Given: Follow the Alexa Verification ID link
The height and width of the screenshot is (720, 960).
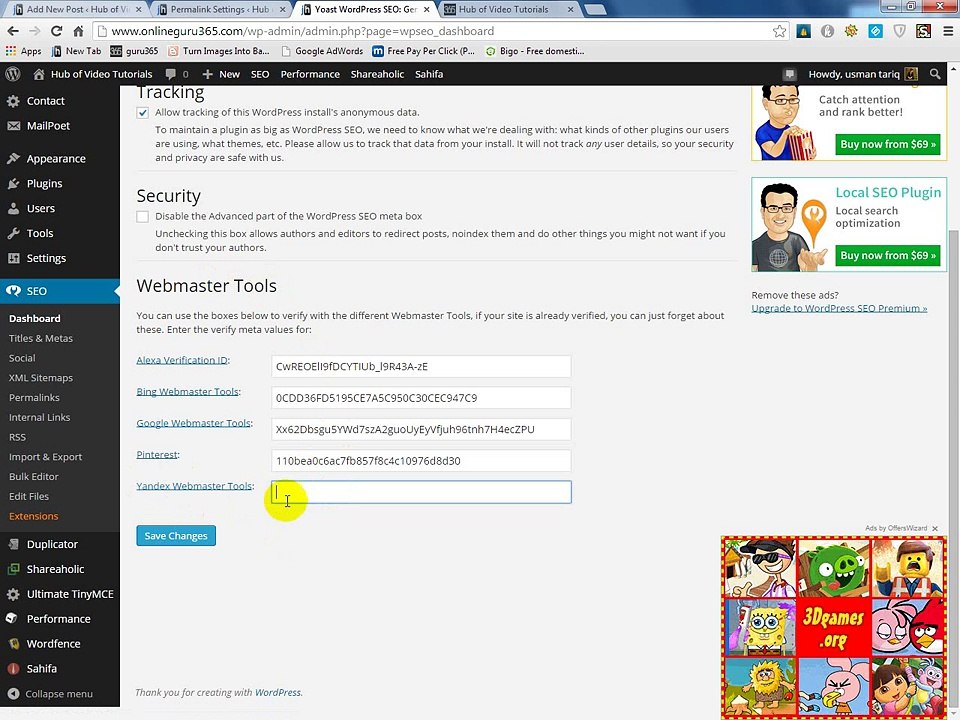Looking at the screenshot, I should tap(182, 360).
